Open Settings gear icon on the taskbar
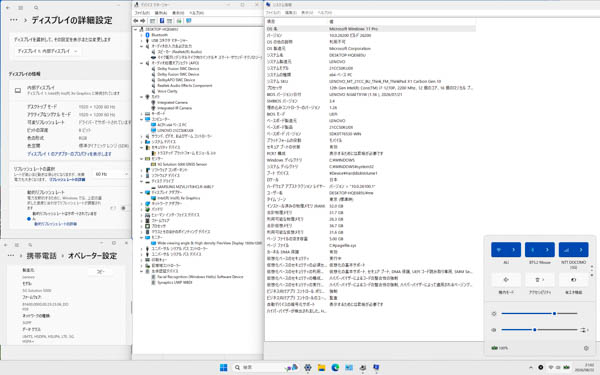This screenshot has height=375, width=600. pyautogui.click(x=308, y=367)
